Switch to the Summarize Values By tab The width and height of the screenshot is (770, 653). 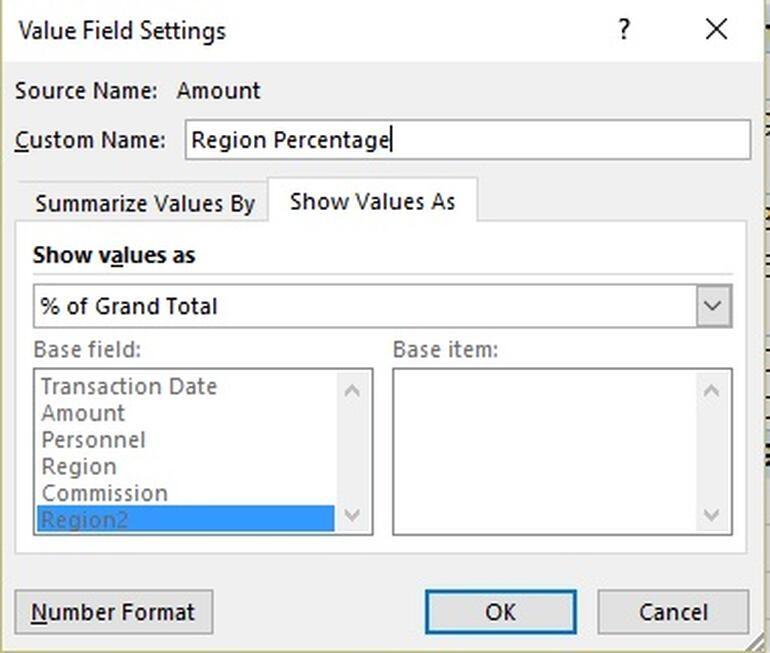coord(144,203)
